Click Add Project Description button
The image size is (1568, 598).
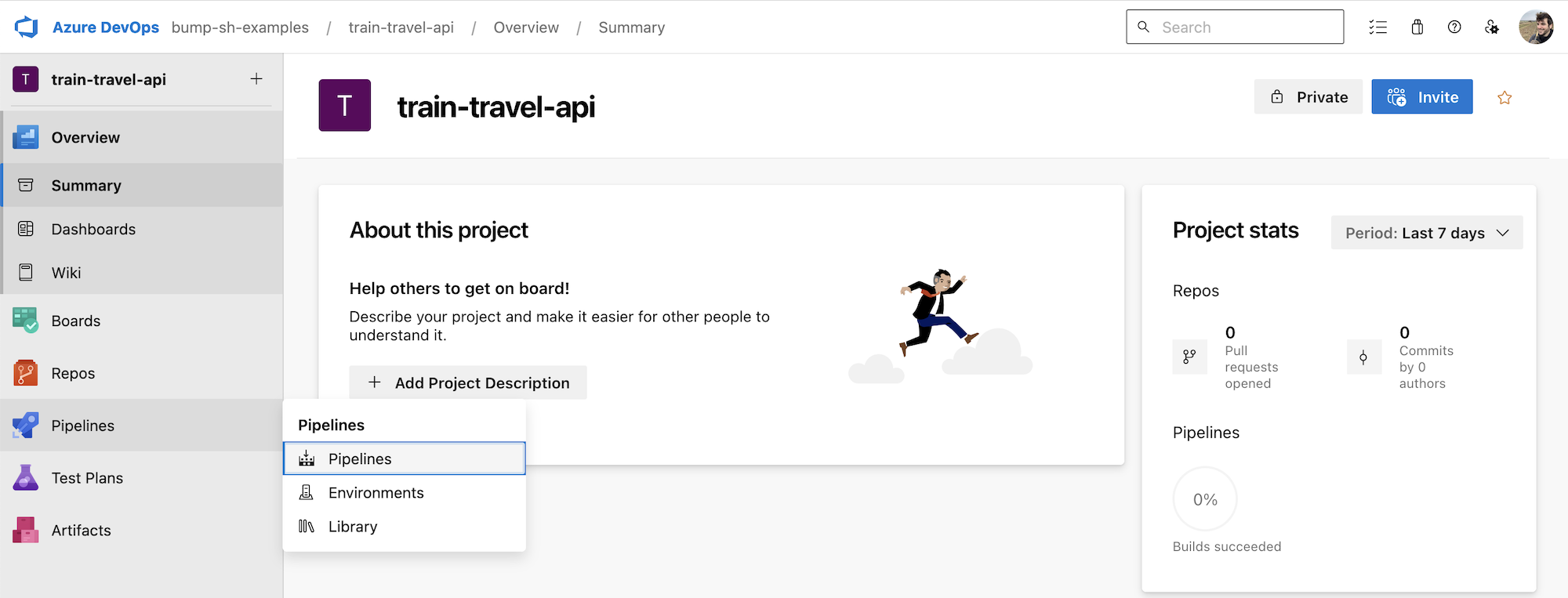467,382
